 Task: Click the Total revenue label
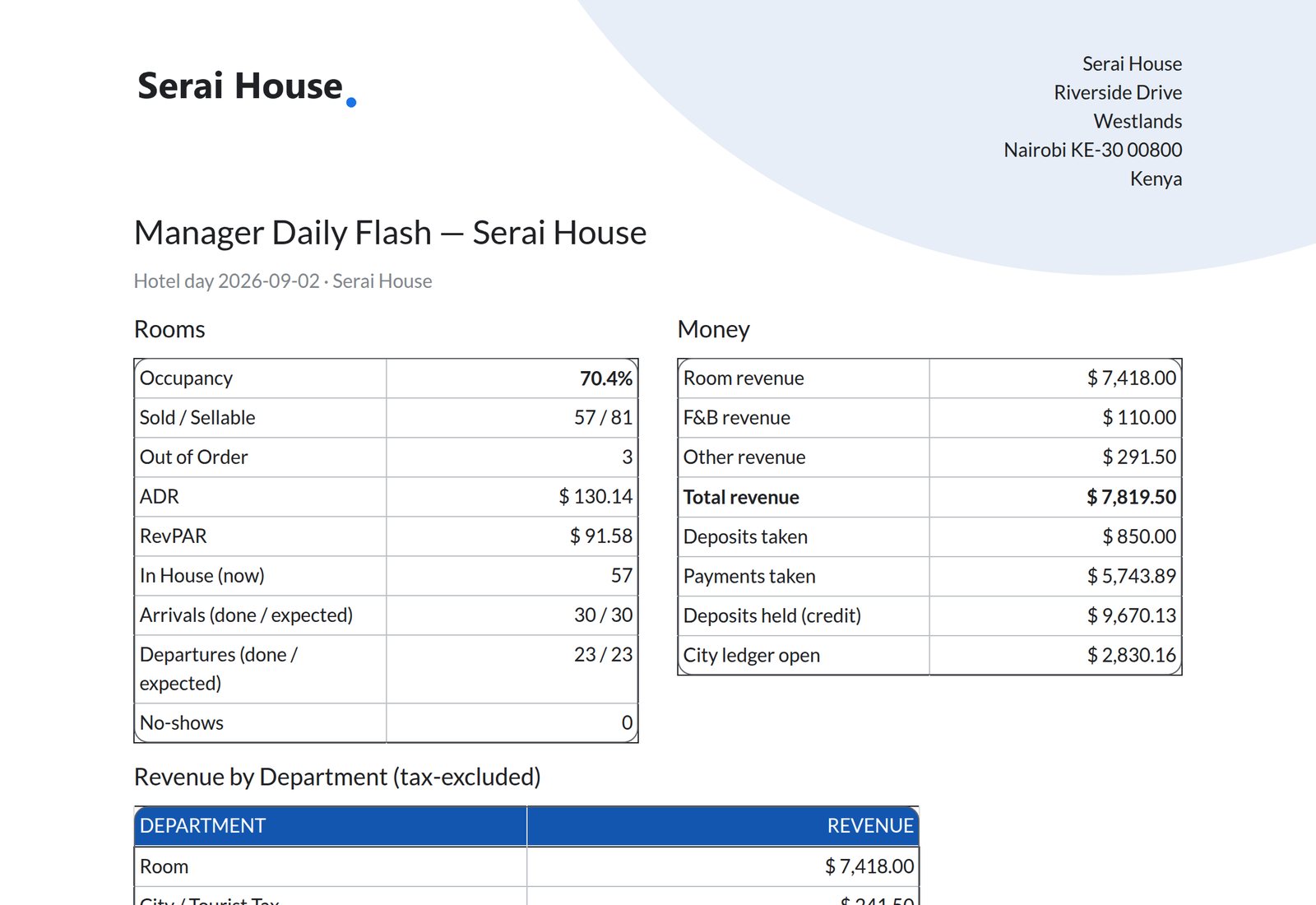pos(741,498)
